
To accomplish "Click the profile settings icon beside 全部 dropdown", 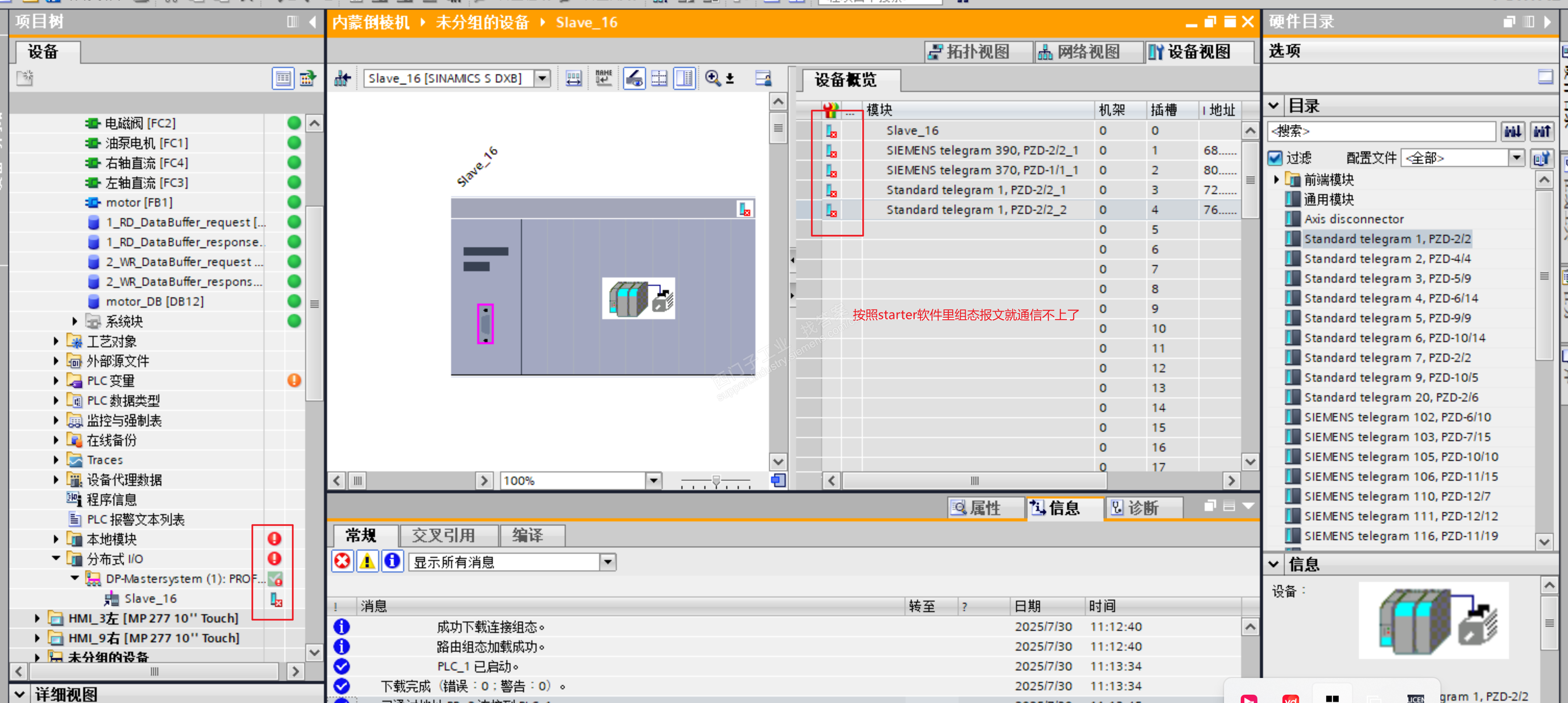I will pos(1541,158).
